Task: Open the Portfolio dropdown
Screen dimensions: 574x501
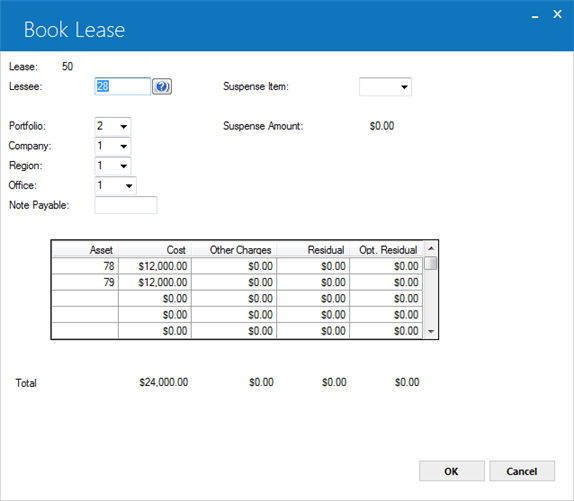Action: pyautogui.click(x=113, y=126)
